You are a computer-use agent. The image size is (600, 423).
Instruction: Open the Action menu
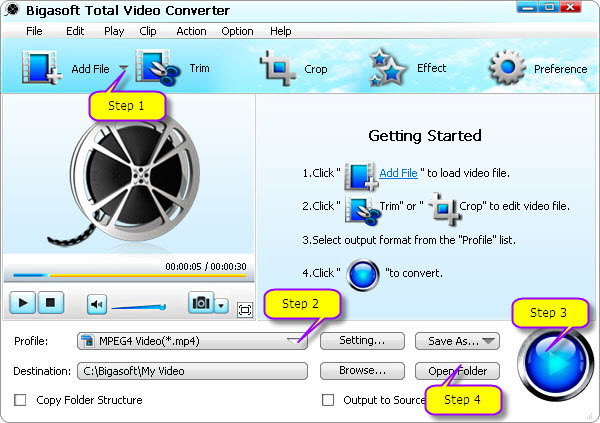(191, 31)
